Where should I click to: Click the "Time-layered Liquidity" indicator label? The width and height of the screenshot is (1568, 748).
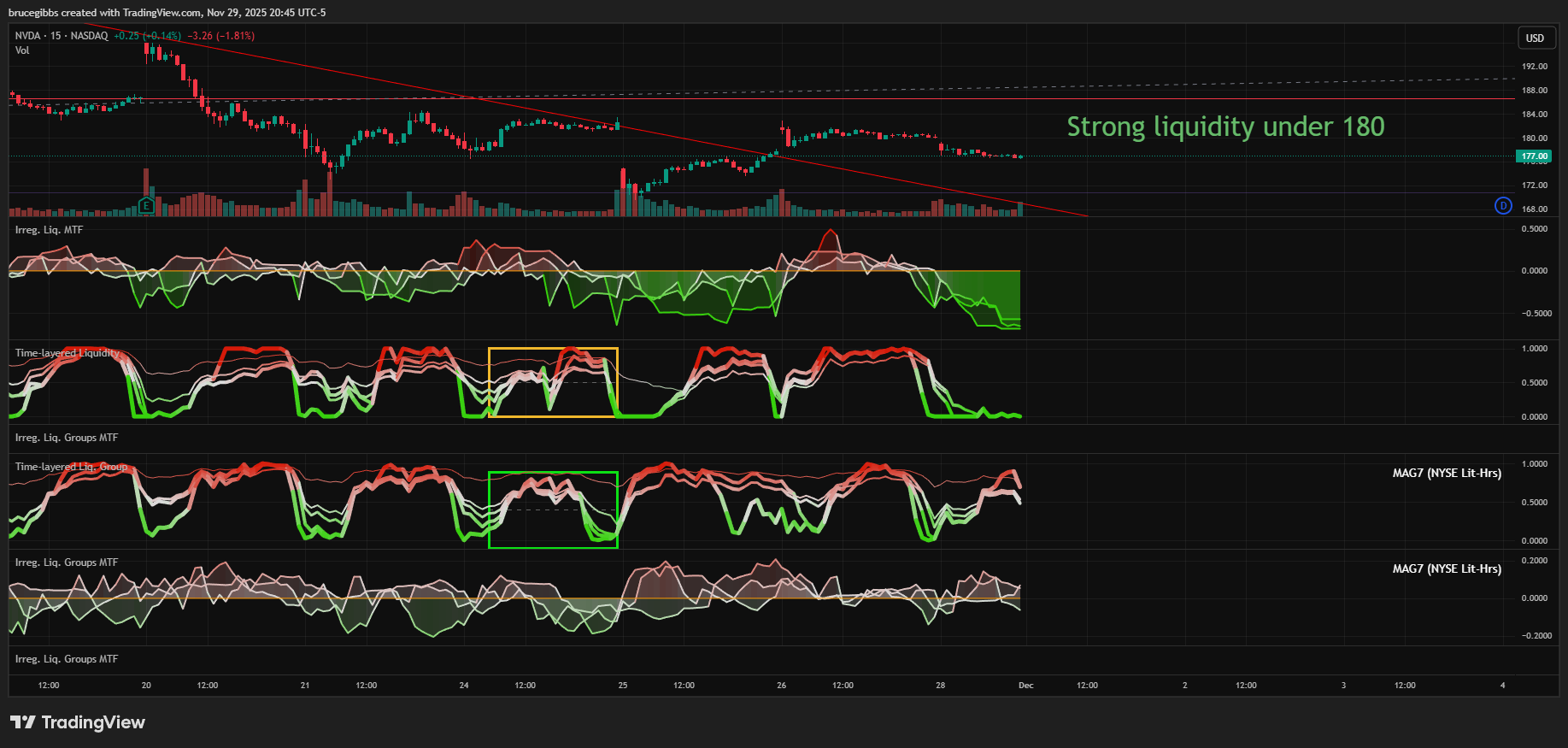point(68,353)
